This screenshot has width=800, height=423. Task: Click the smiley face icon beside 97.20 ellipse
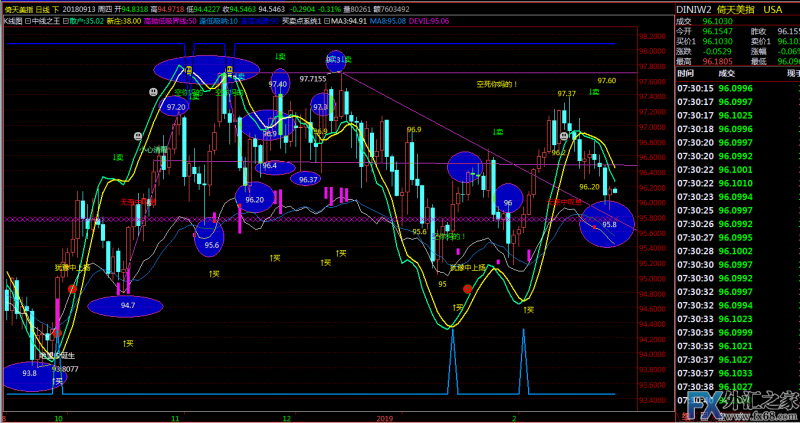[153, 92]
